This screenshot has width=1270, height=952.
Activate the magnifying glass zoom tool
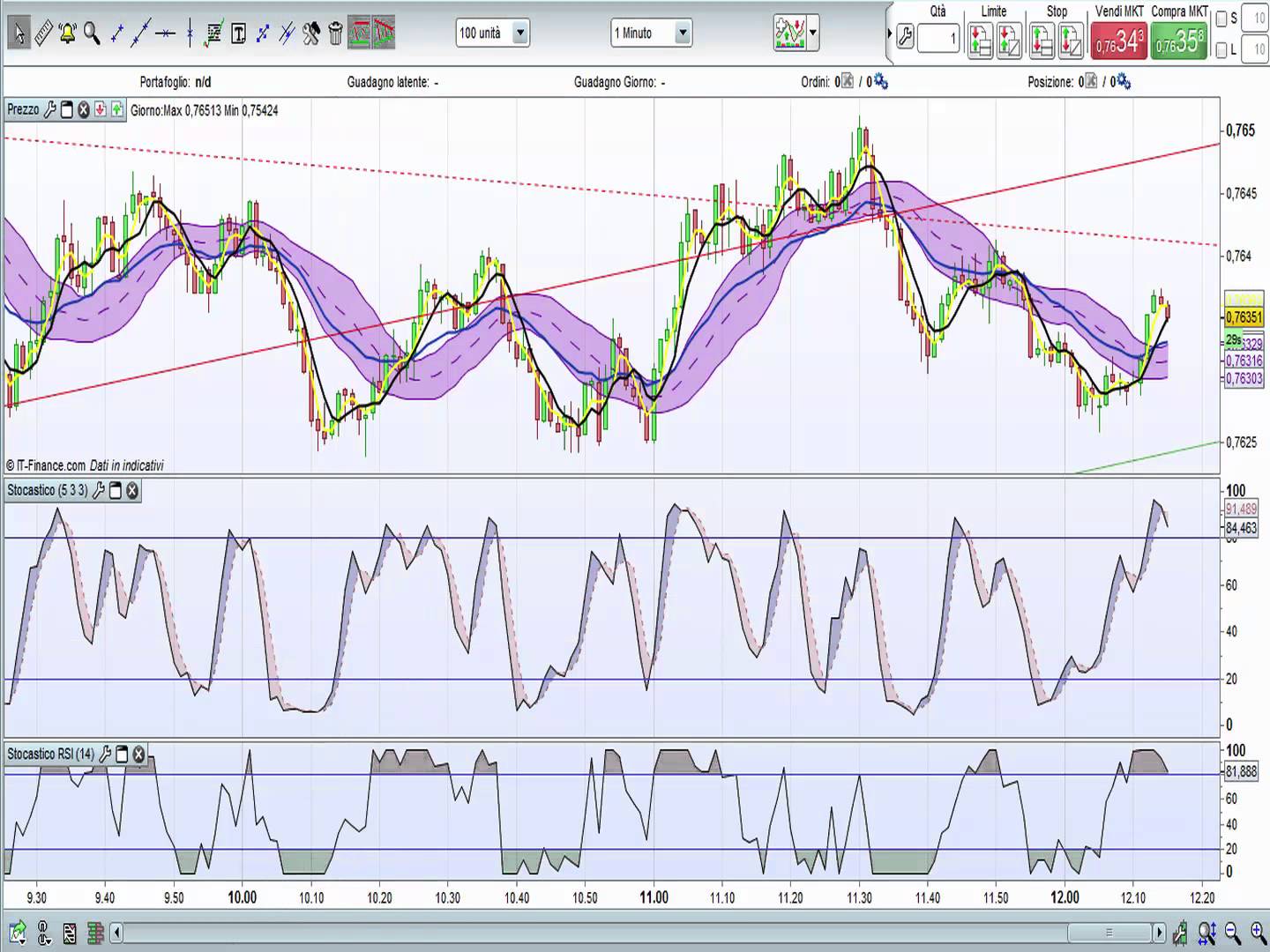[92, 33]
